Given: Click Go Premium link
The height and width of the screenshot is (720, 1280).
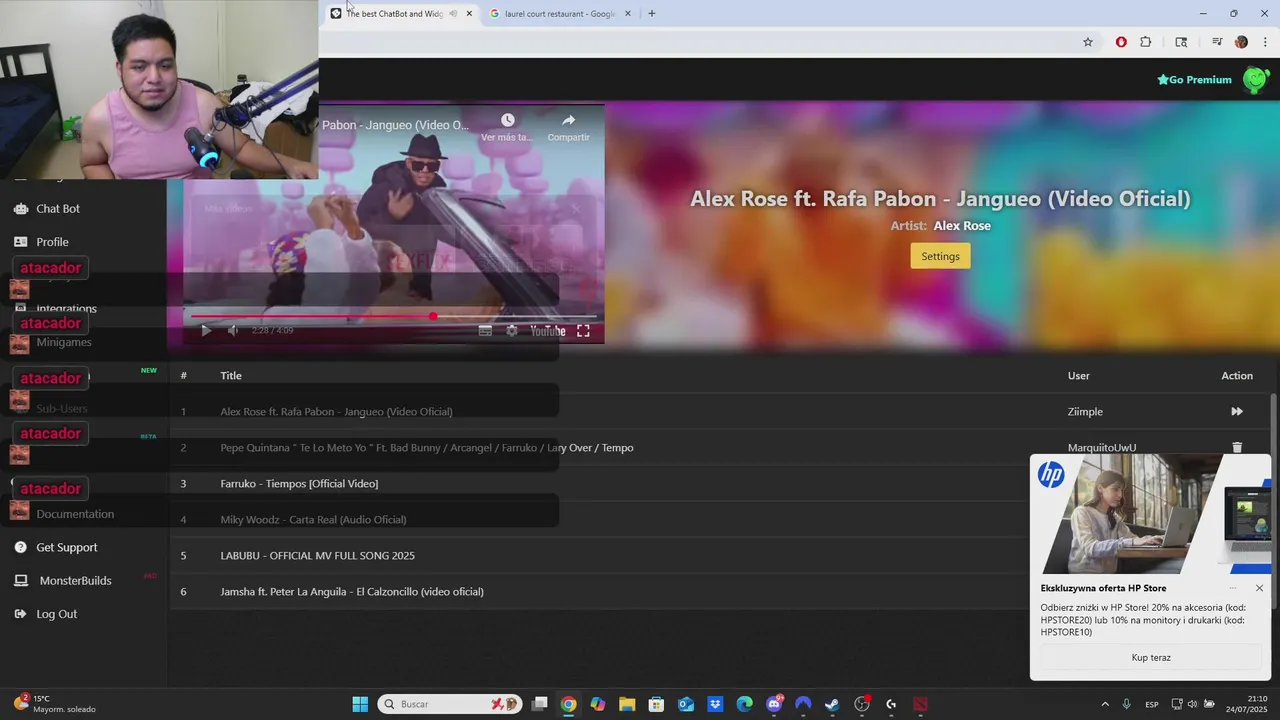Looking at the screenshot, I should 1194,79.
